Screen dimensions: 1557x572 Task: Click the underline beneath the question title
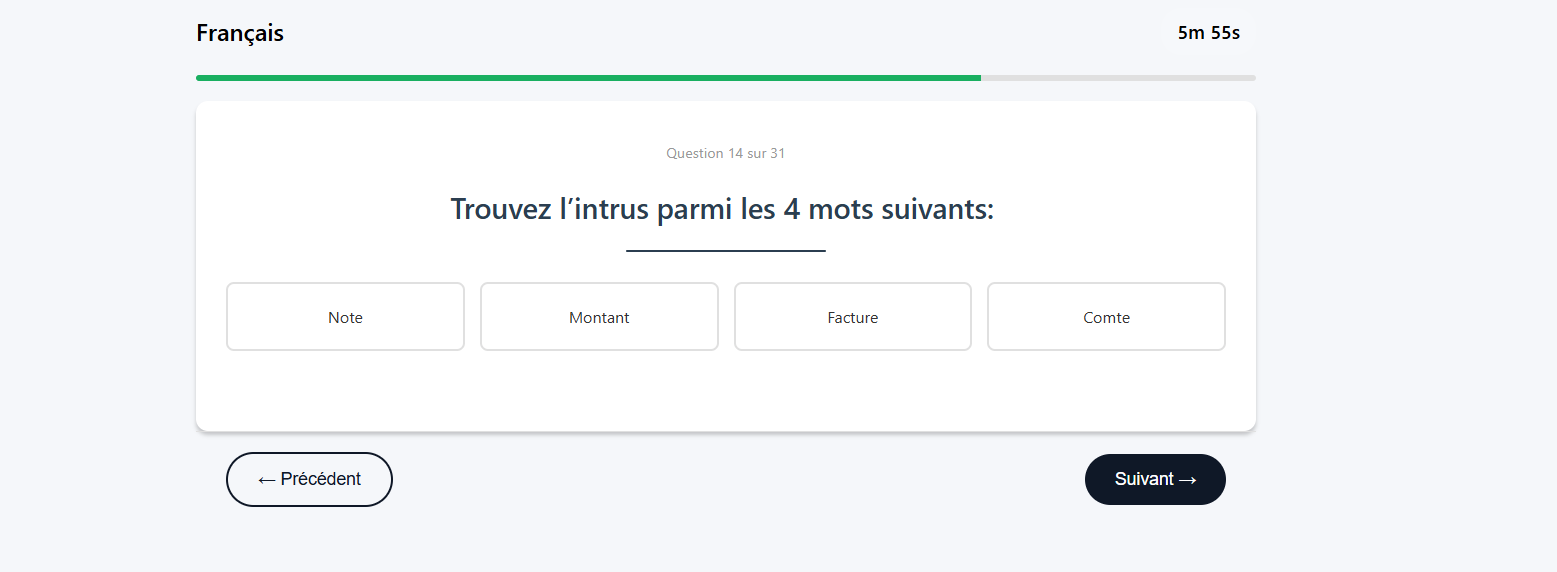click(726, 251)
